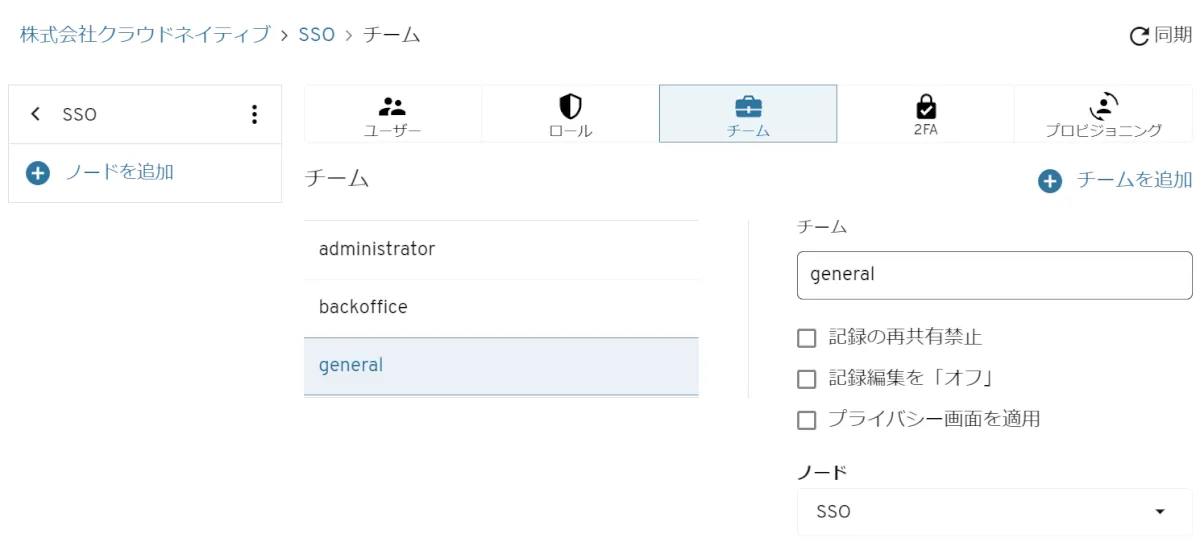
Task: Click the チーム briefcase icon
Action: coord(748,106)
